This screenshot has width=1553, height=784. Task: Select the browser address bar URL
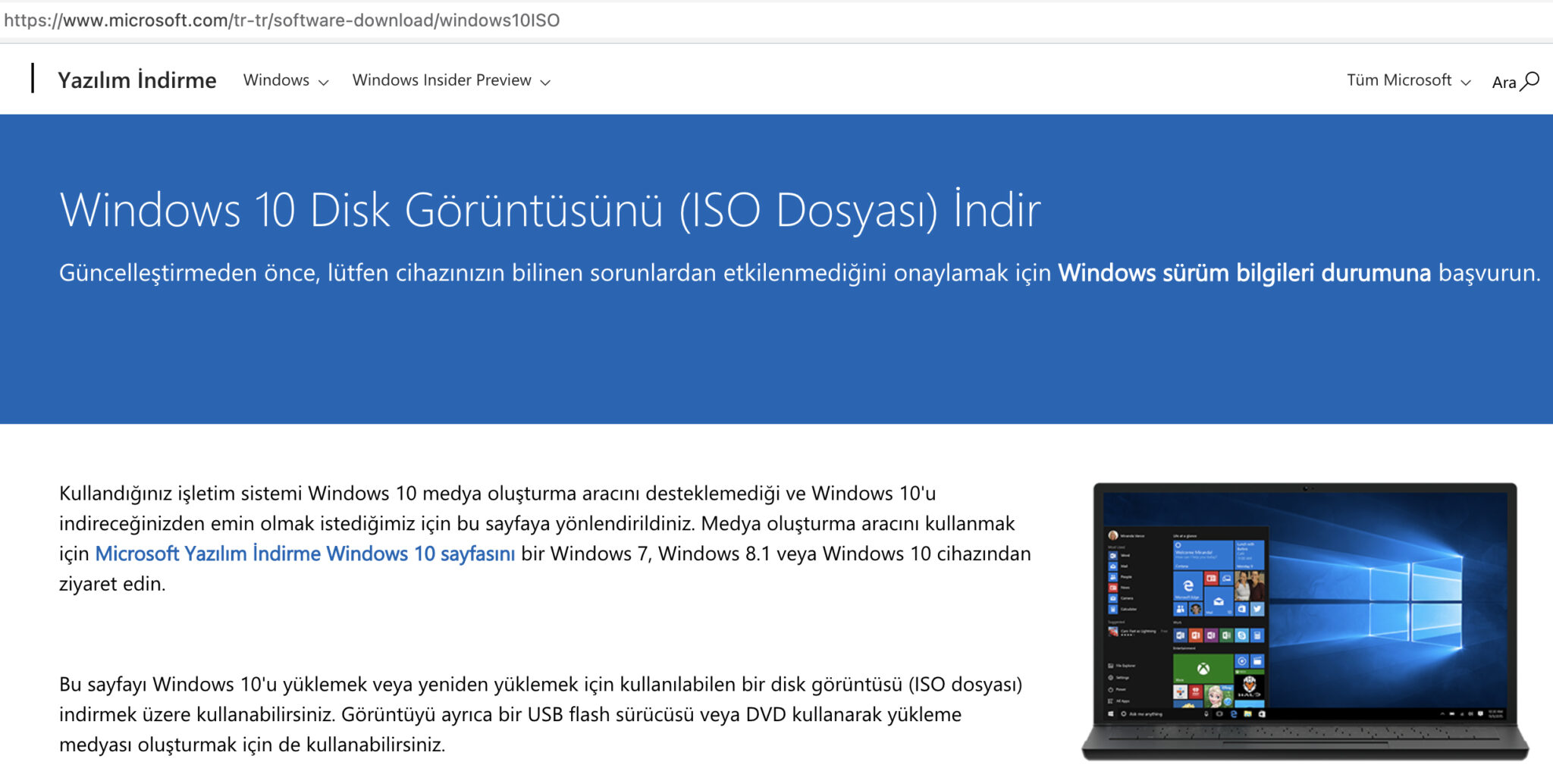281,20
